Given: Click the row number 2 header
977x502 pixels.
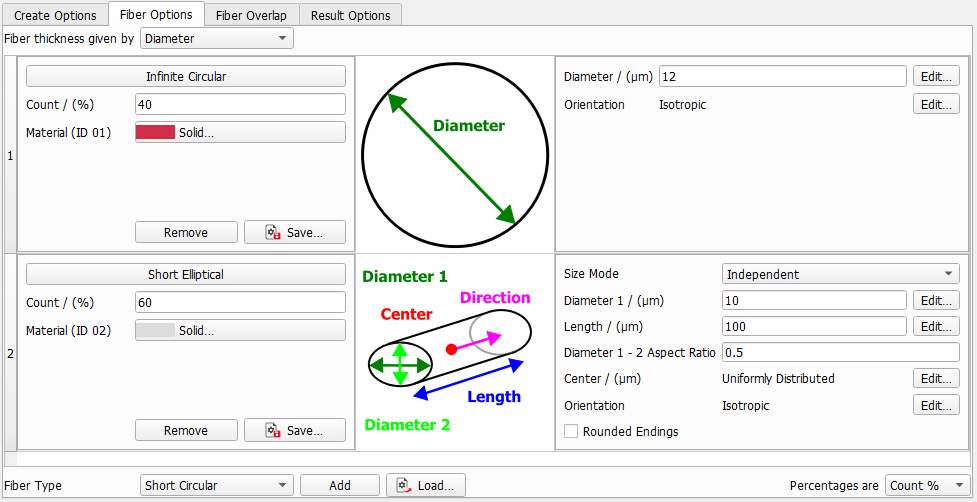Looking at the screenshot, I should click(9, 354).
